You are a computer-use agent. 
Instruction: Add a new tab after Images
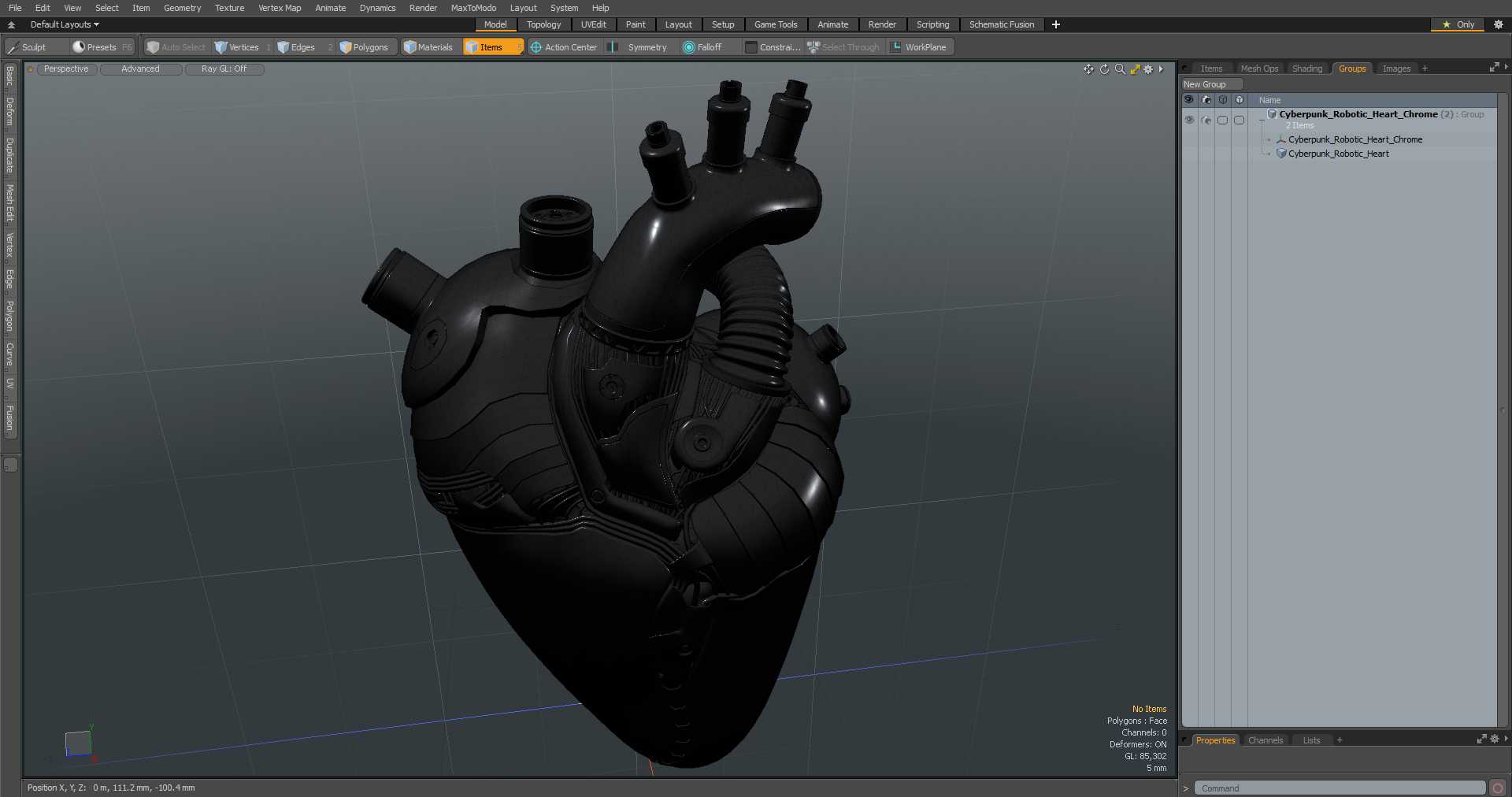tap(1425, 69)
